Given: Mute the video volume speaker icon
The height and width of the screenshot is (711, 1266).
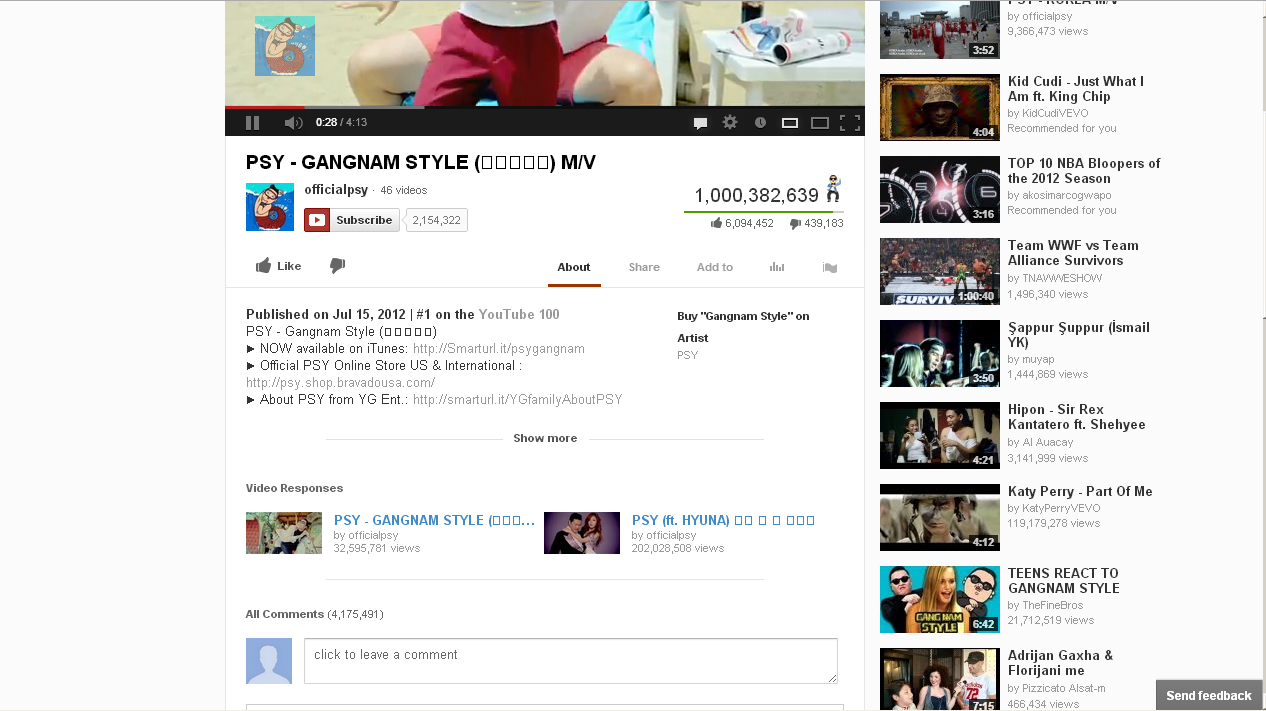Looking at the screenshot, I should (x=293, y=122).
